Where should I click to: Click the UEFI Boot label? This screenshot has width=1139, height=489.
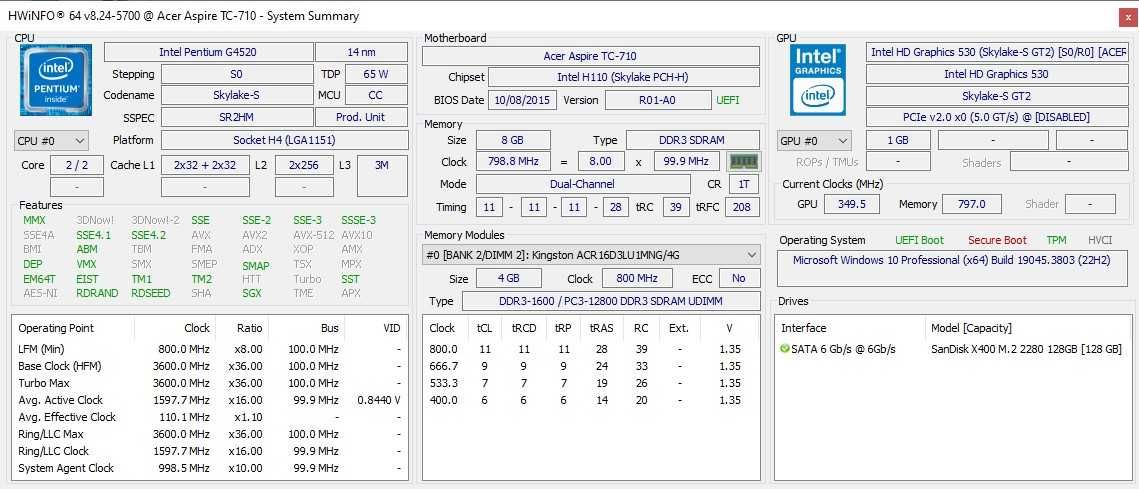coord(920,241)
